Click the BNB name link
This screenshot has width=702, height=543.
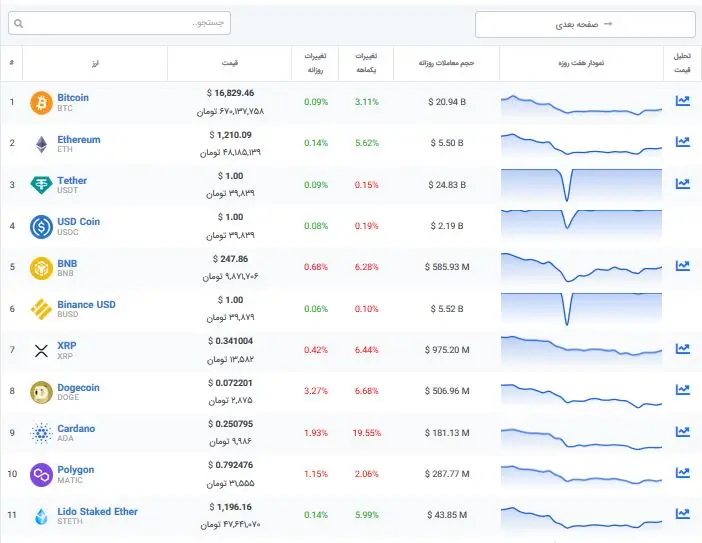(67, 263)
